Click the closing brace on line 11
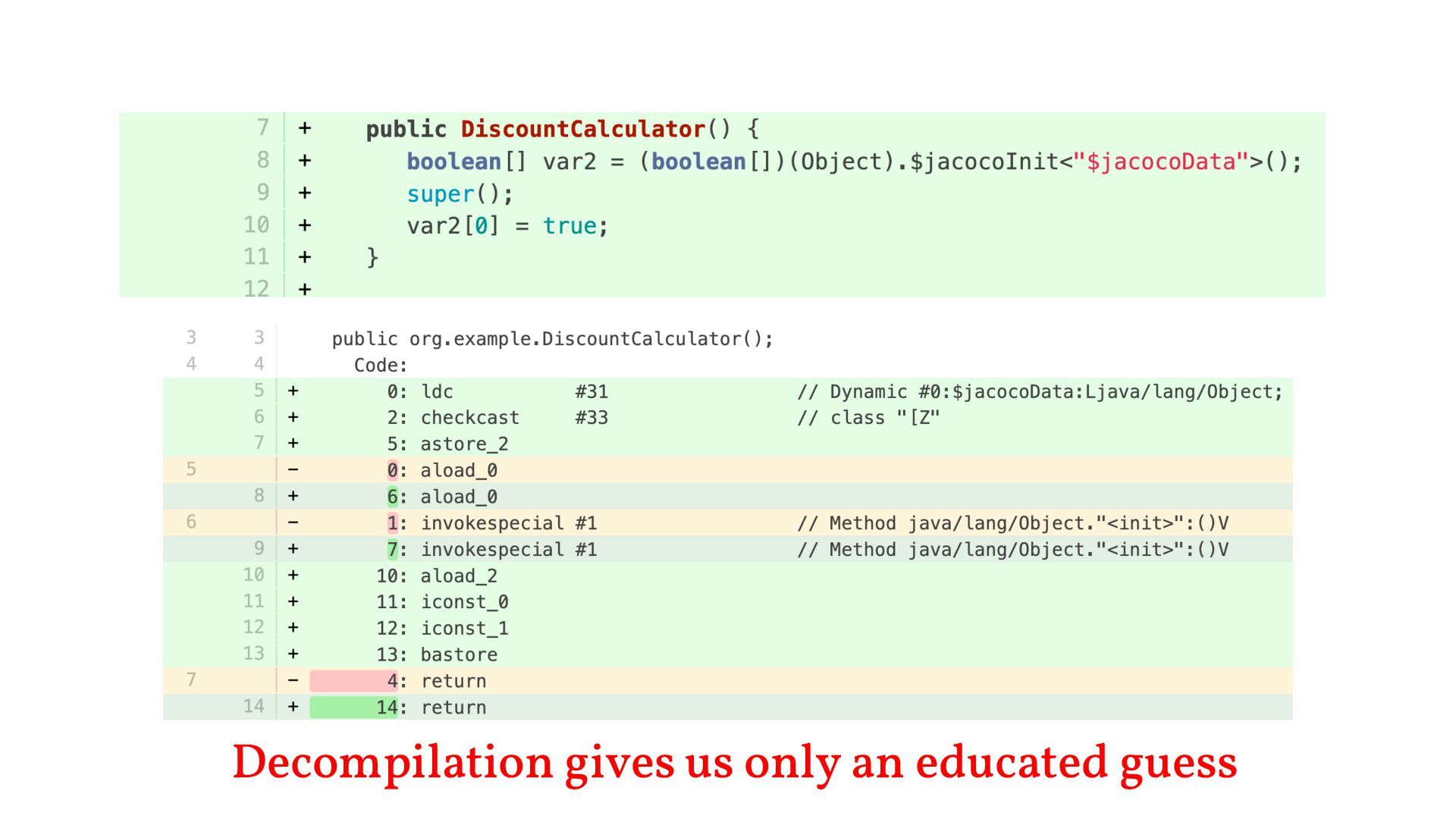Screen dimensions: 1456x819 372,258
